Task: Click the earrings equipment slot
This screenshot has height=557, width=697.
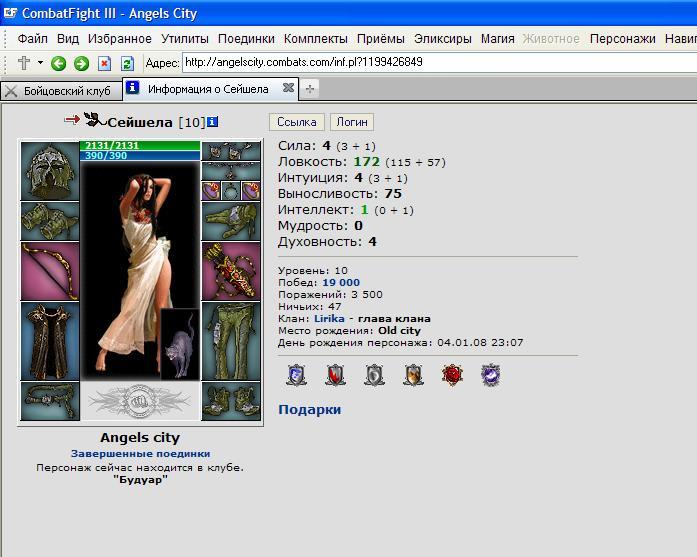Action: [231, 151]
